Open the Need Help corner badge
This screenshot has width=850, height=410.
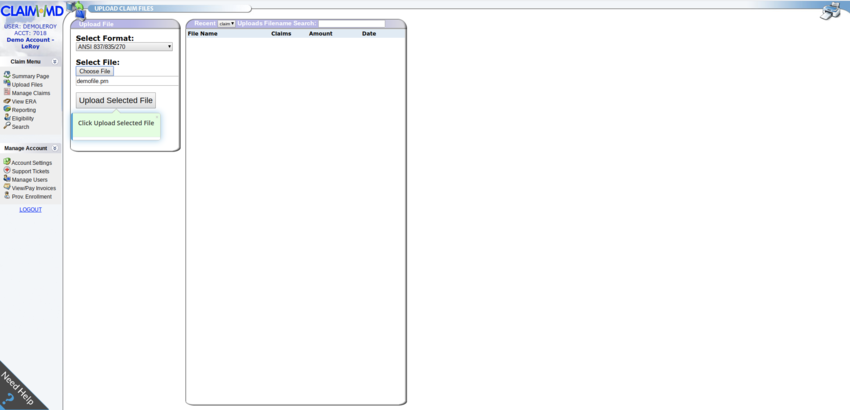pyautogui.click(x=15, y=390)
